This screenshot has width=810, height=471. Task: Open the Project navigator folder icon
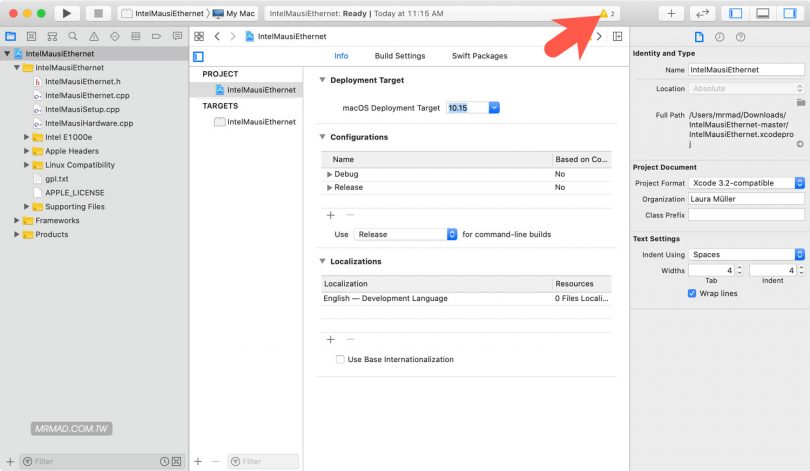(10, 36)
